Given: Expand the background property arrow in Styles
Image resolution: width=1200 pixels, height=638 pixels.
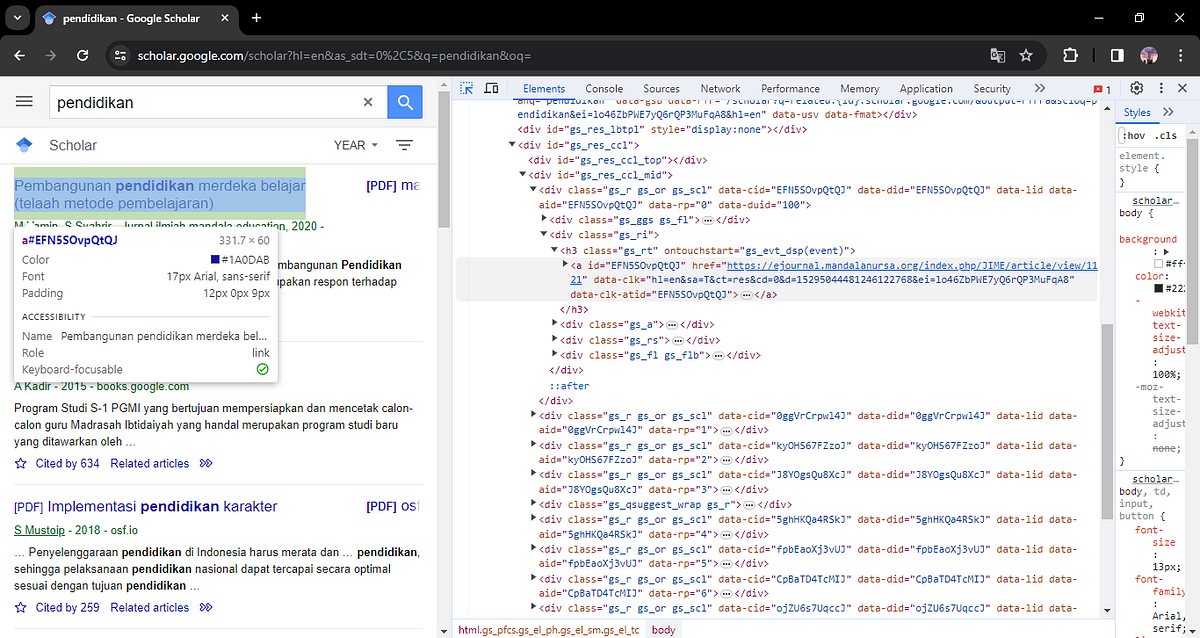Looking at the screenshot, I should 1166,251.
